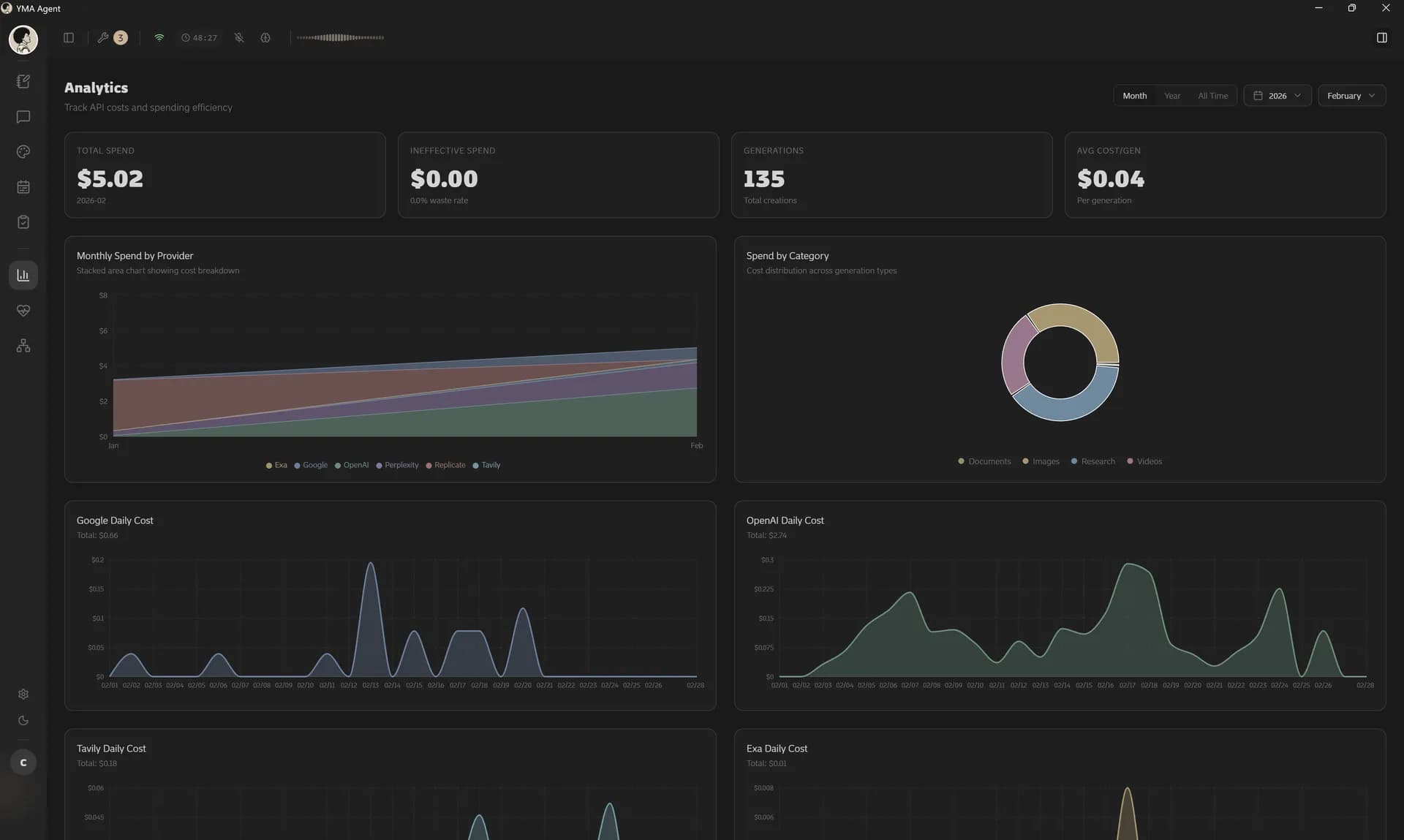1404x840 pixels.
Task: Open the chat panel from the sidebar
Action: pos(23,117)
